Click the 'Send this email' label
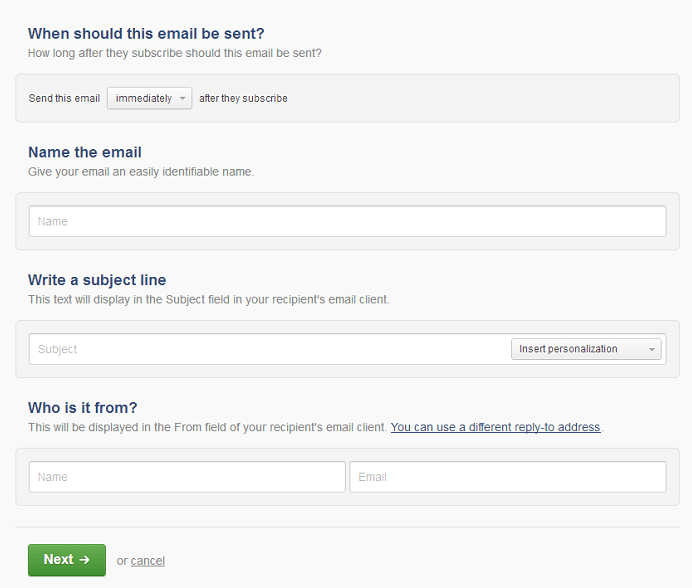Viewport: 692px width, 588px height. pyautogui.click(x=64, y=98)
